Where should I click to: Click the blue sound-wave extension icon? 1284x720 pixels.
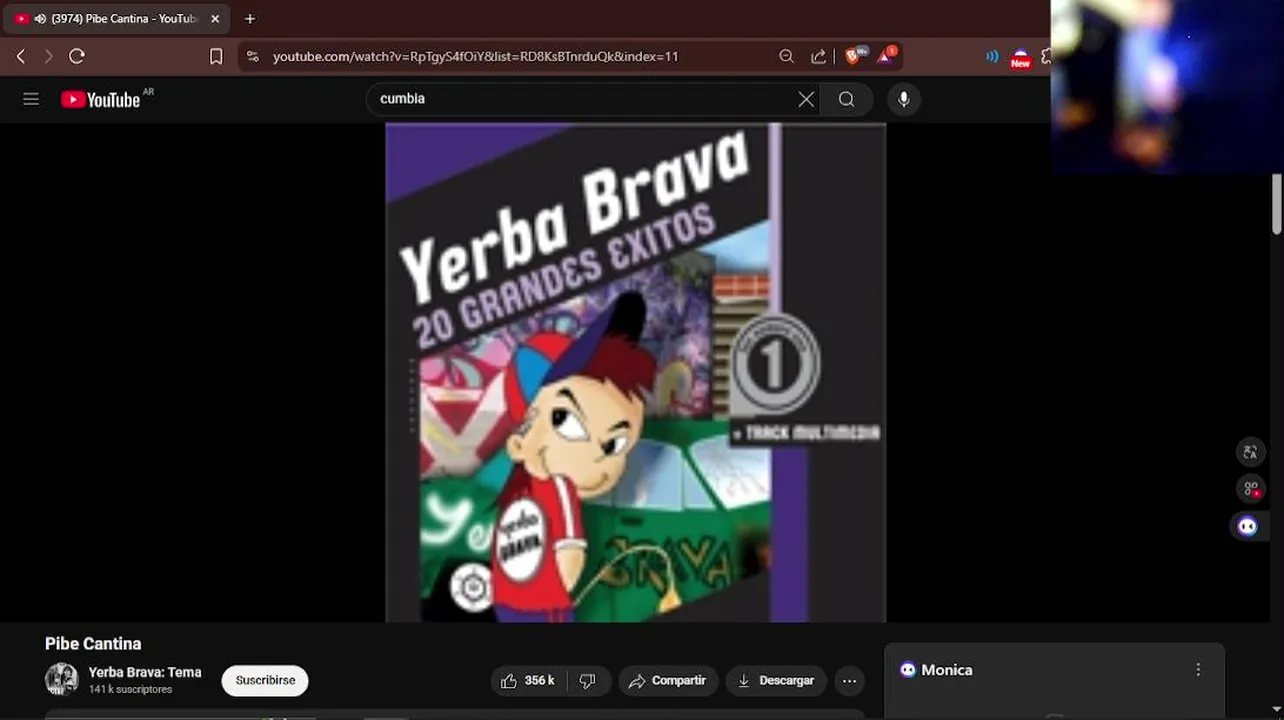coord(992,57)
